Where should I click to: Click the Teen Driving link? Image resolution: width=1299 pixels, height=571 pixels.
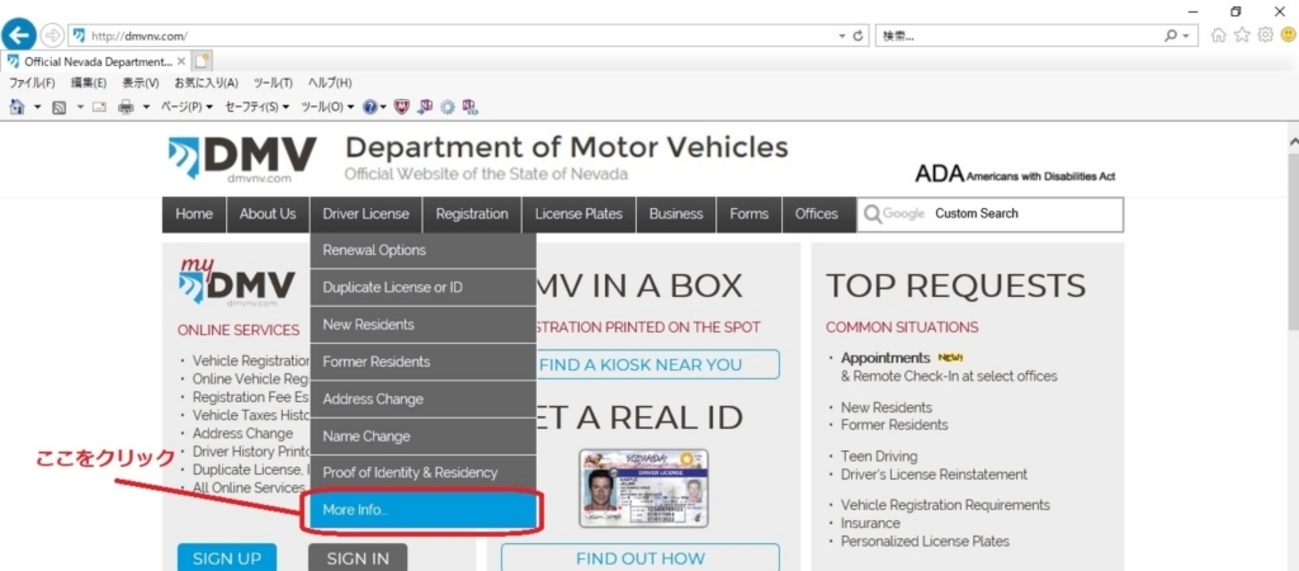click(878, 456)
